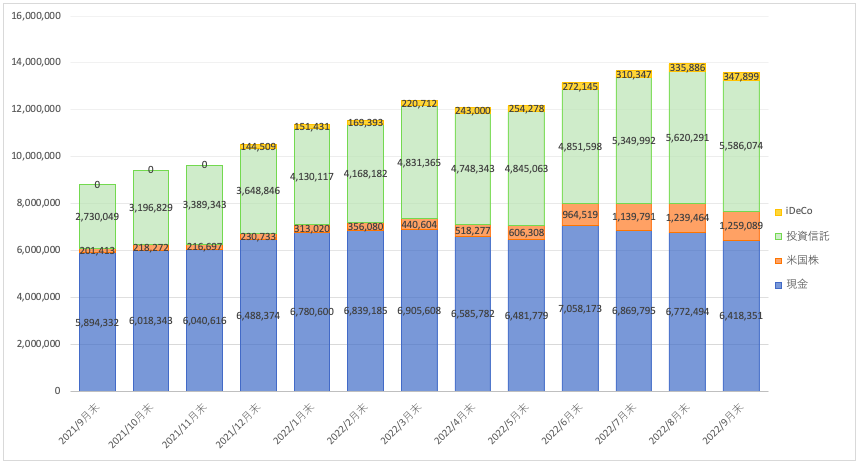The height and width of the screenshot is (466, 860).
Task: Click the green 投資信託 legend swatch
Action: tap(779, 235)
